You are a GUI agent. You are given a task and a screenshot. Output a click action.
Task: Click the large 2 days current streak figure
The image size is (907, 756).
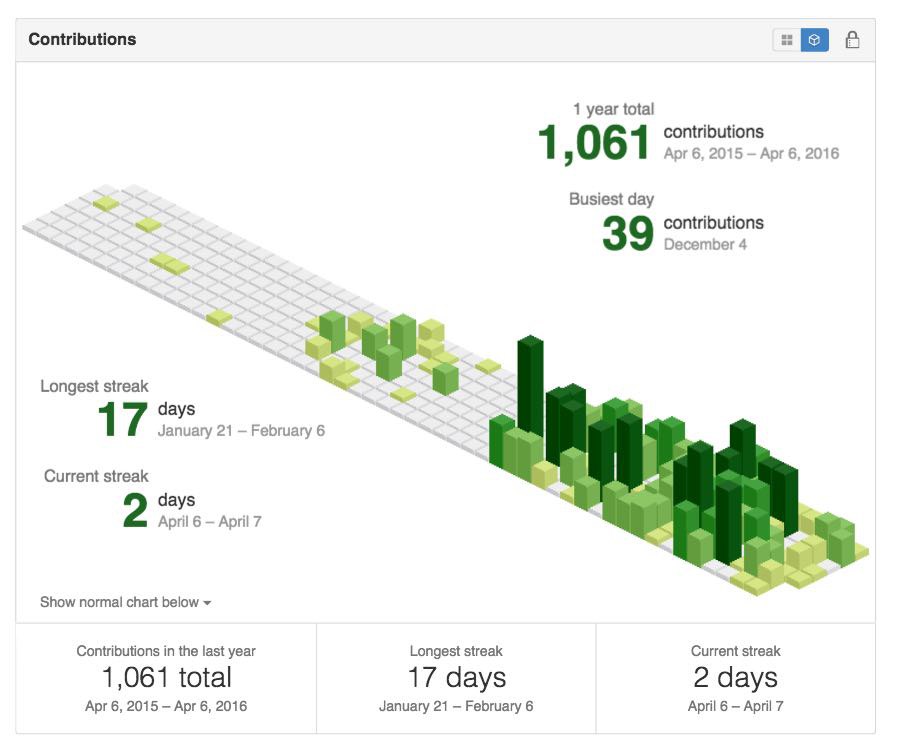point(135,511)
